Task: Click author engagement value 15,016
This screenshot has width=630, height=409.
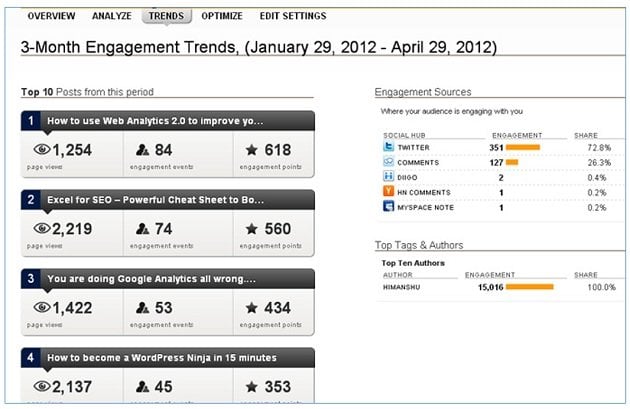Action: tap(490, 287)
